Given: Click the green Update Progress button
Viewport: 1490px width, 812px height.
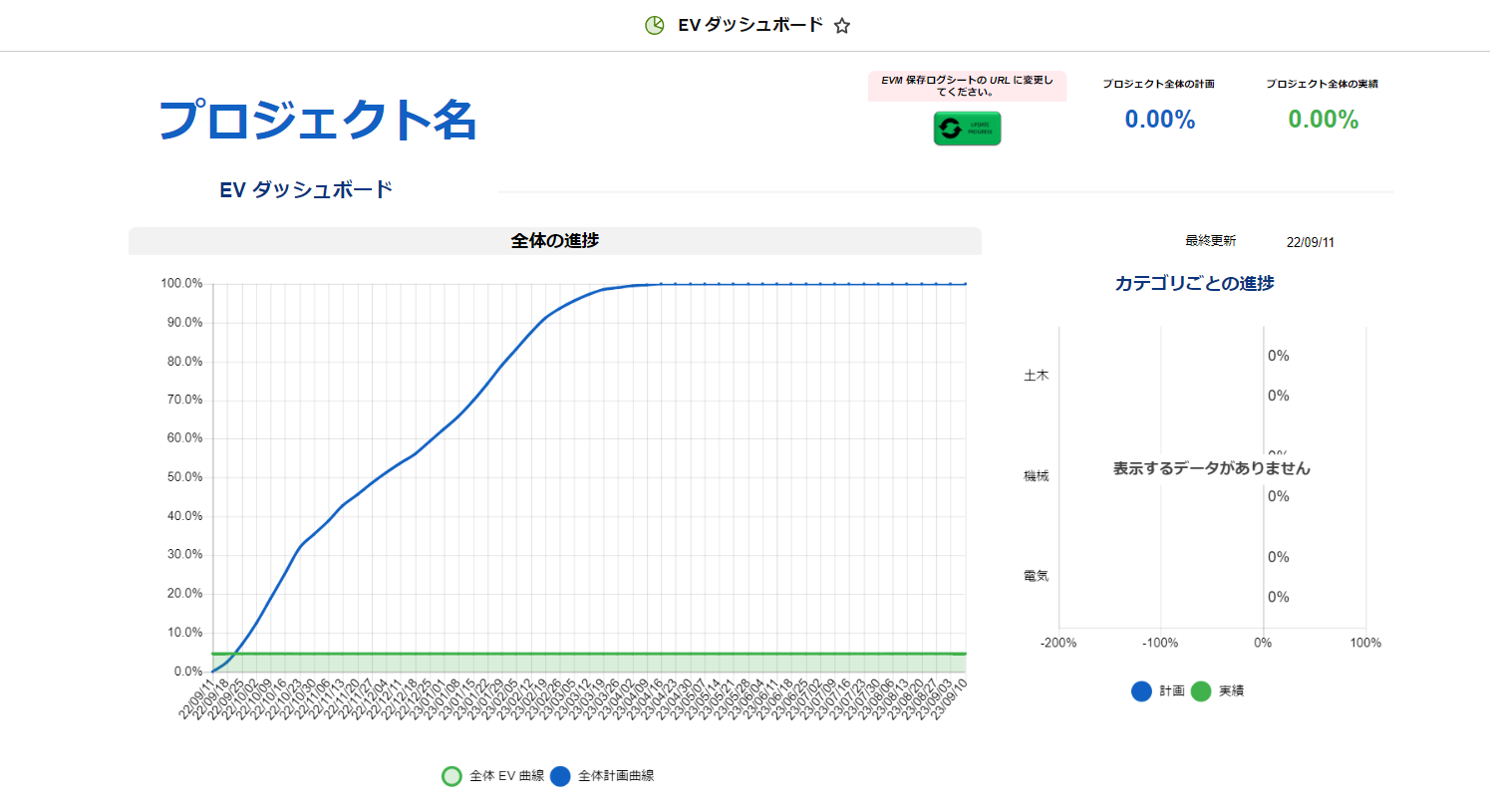Looking at the screenshot, I should [967, 129].
